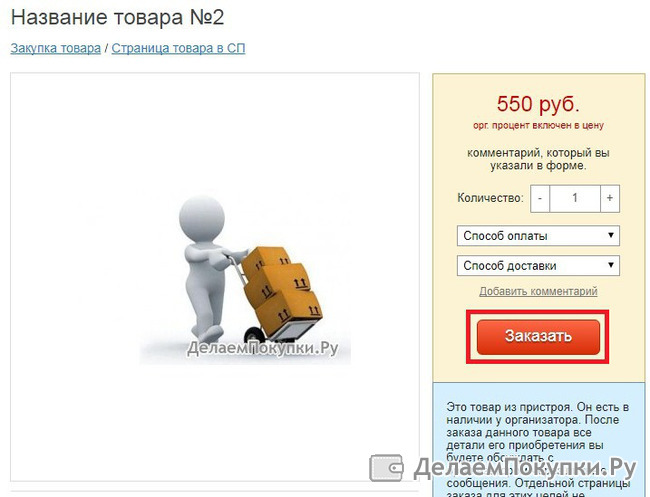
Task: Click the red Заказать button
Action: tap(538, 337)
